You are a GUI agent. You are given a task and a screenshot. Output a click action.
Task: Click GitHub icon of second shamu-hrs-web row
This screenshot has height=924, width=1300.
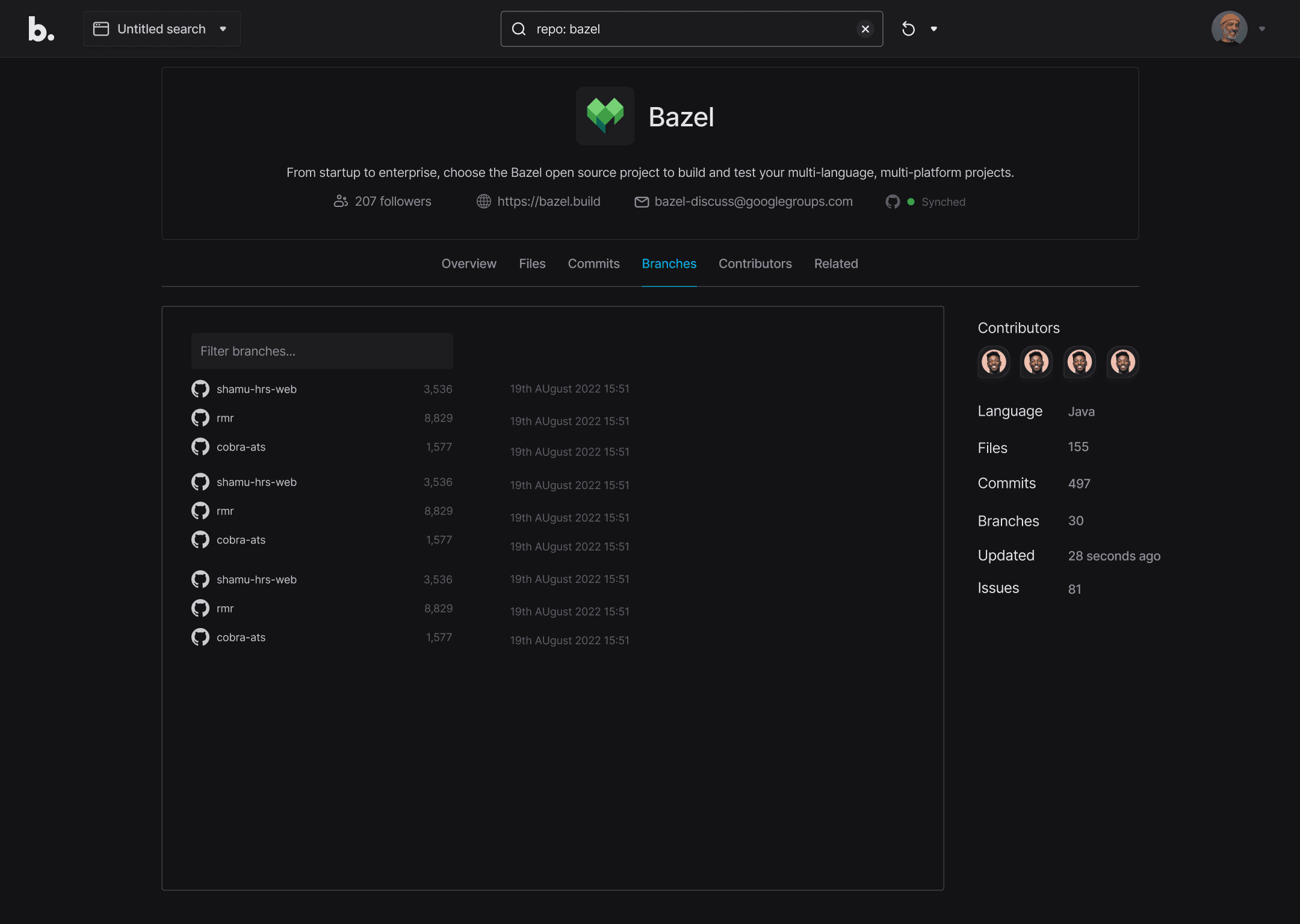[x=200, y=482]
